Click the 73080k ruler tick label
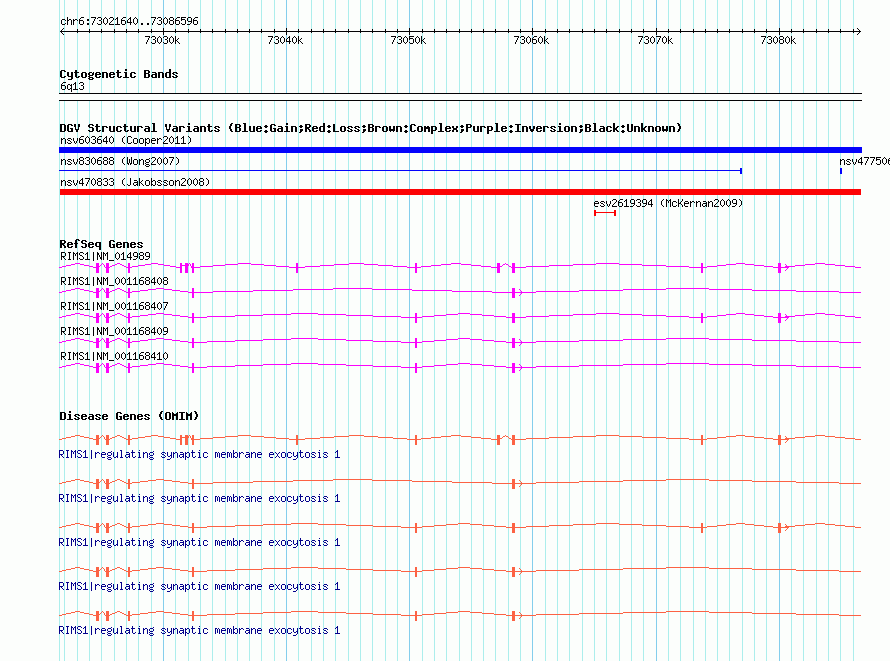The height and width of the screenshot is (661, 890). (778, 40)
